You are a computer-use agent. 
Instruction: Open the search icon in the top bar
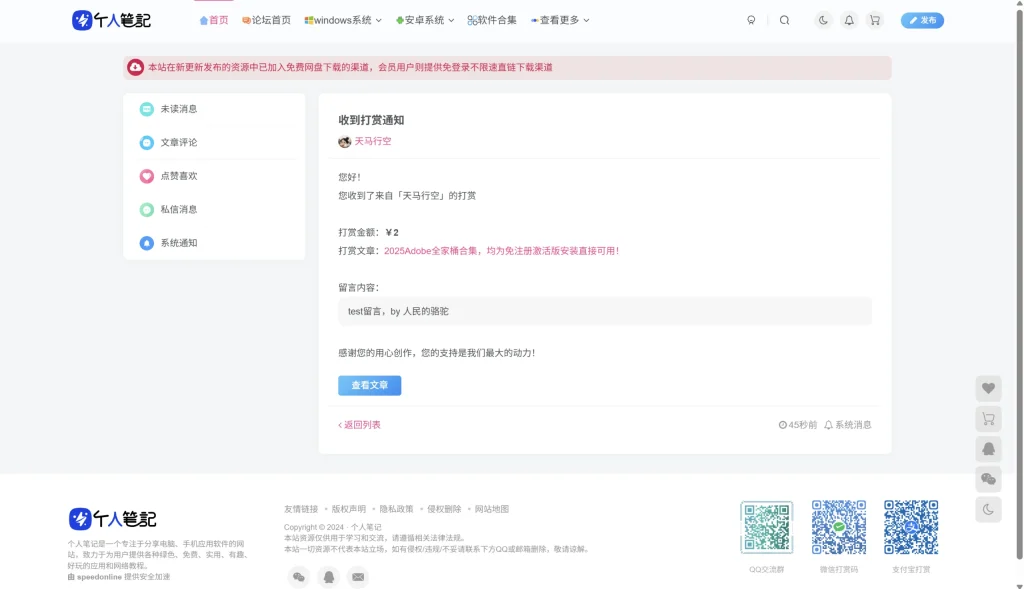pos(785,19)
